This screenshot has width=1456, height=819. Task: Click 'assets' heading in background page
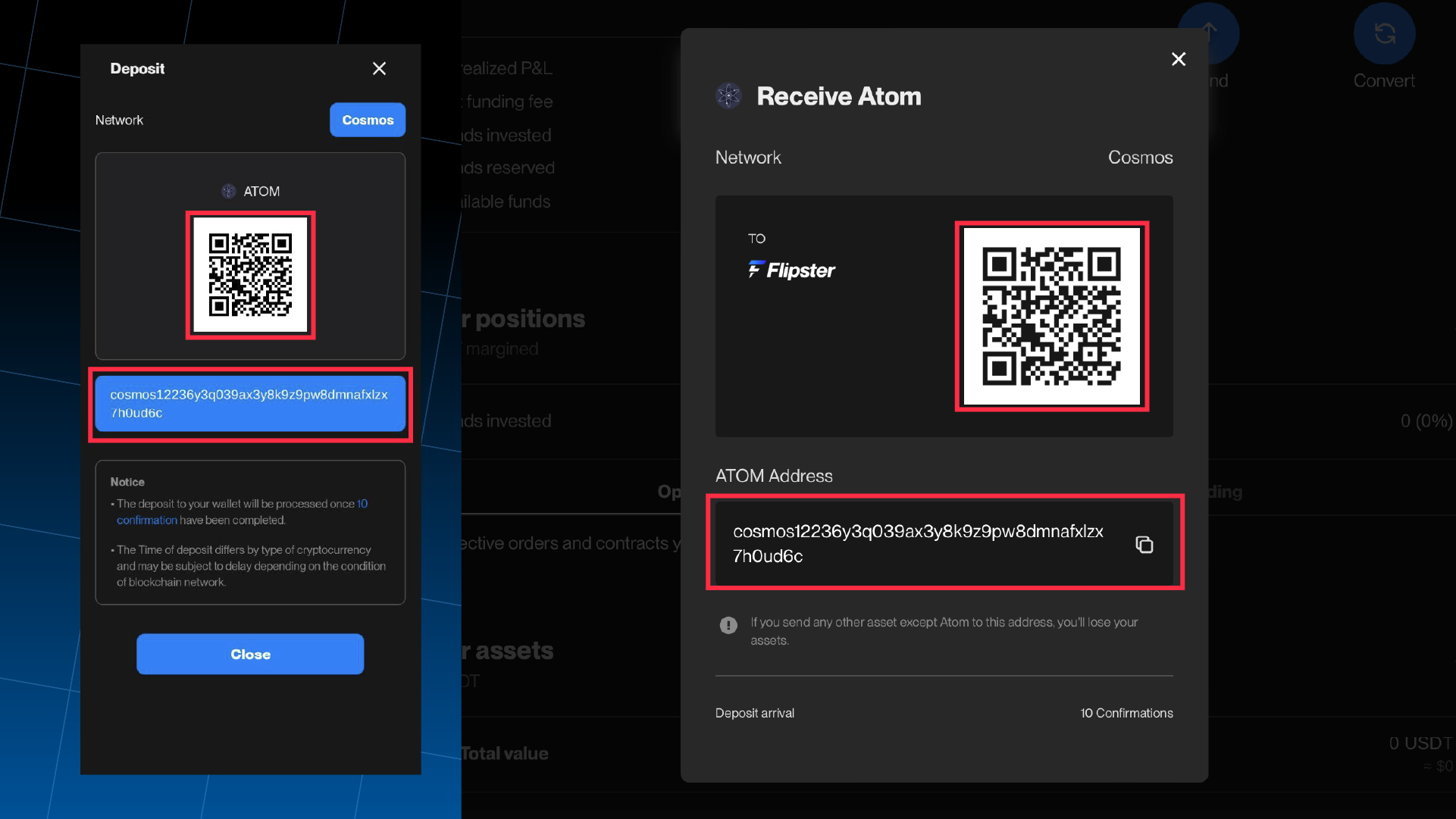[514, 650]
